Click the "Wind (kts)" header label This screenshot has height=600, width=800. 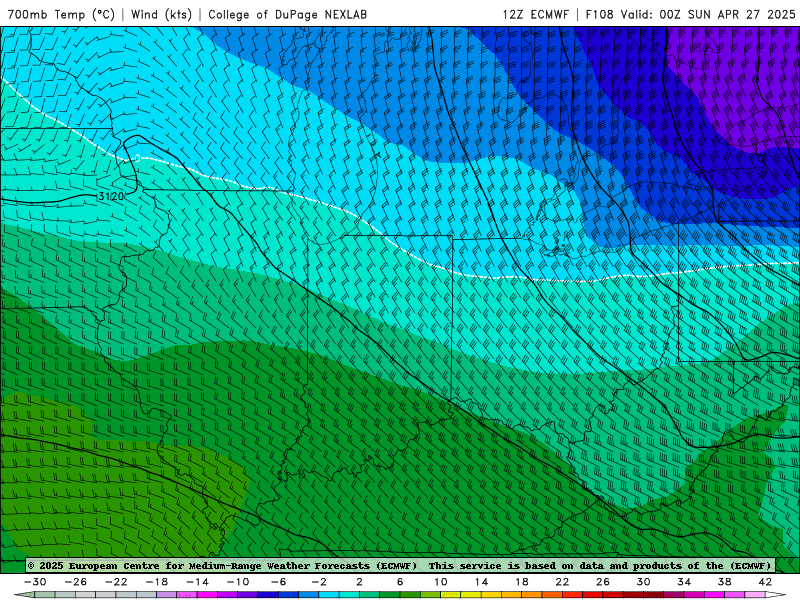161,14
